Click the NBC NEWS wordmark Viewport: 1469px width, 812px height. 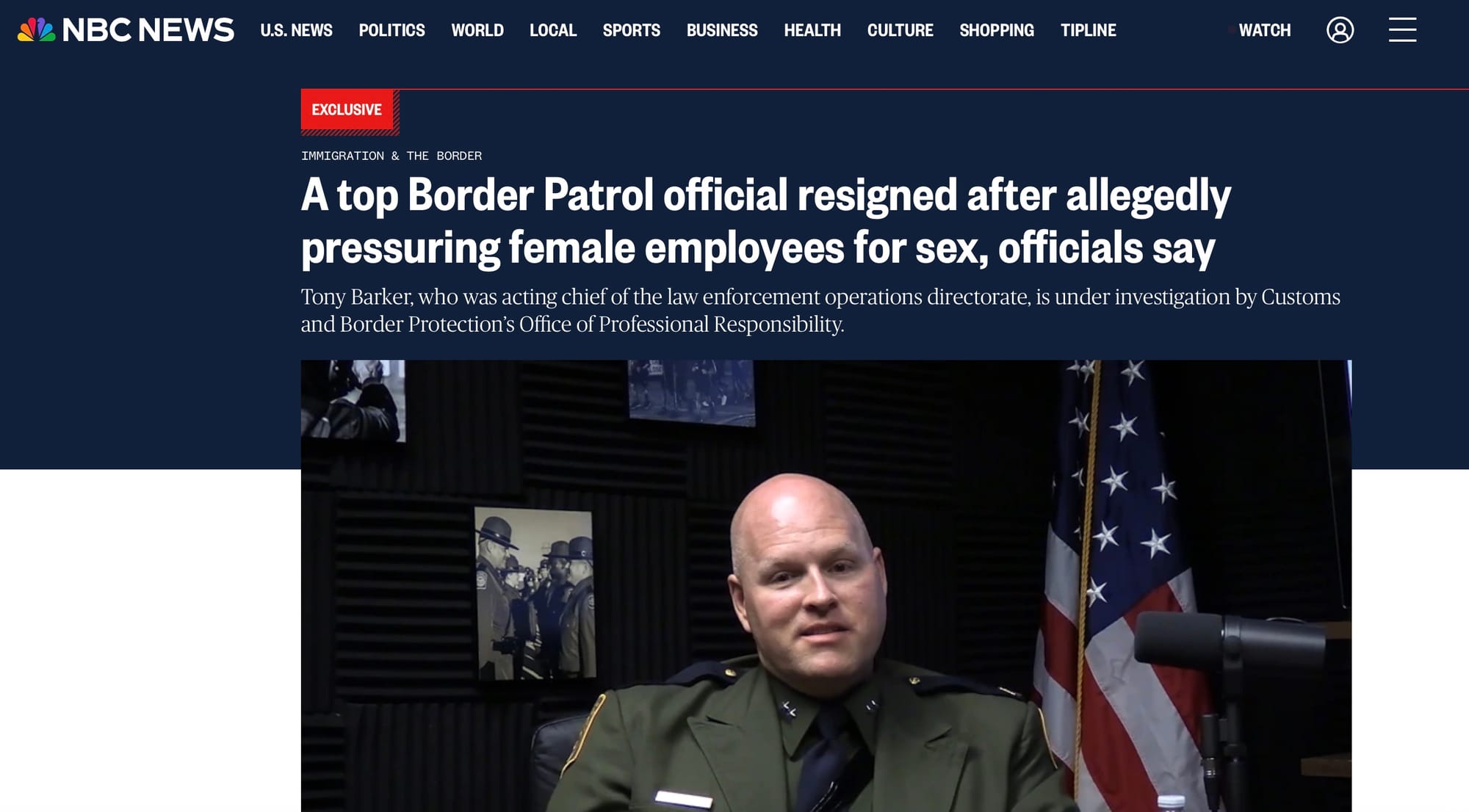coord(148,30)
